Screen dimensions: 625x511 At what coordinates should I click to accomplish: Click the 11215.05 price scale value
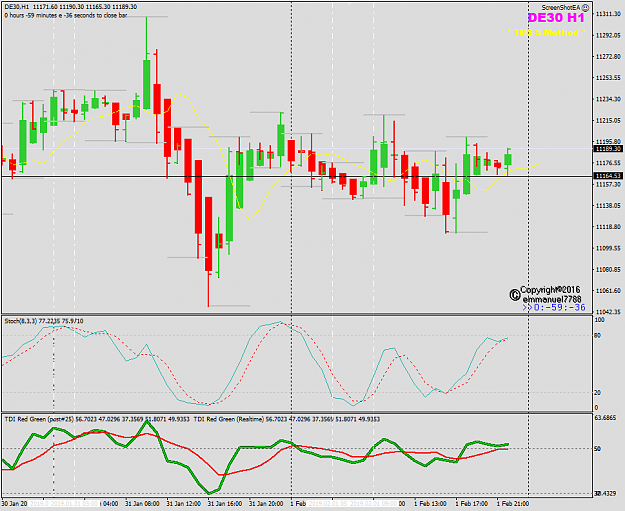(608, 120)
